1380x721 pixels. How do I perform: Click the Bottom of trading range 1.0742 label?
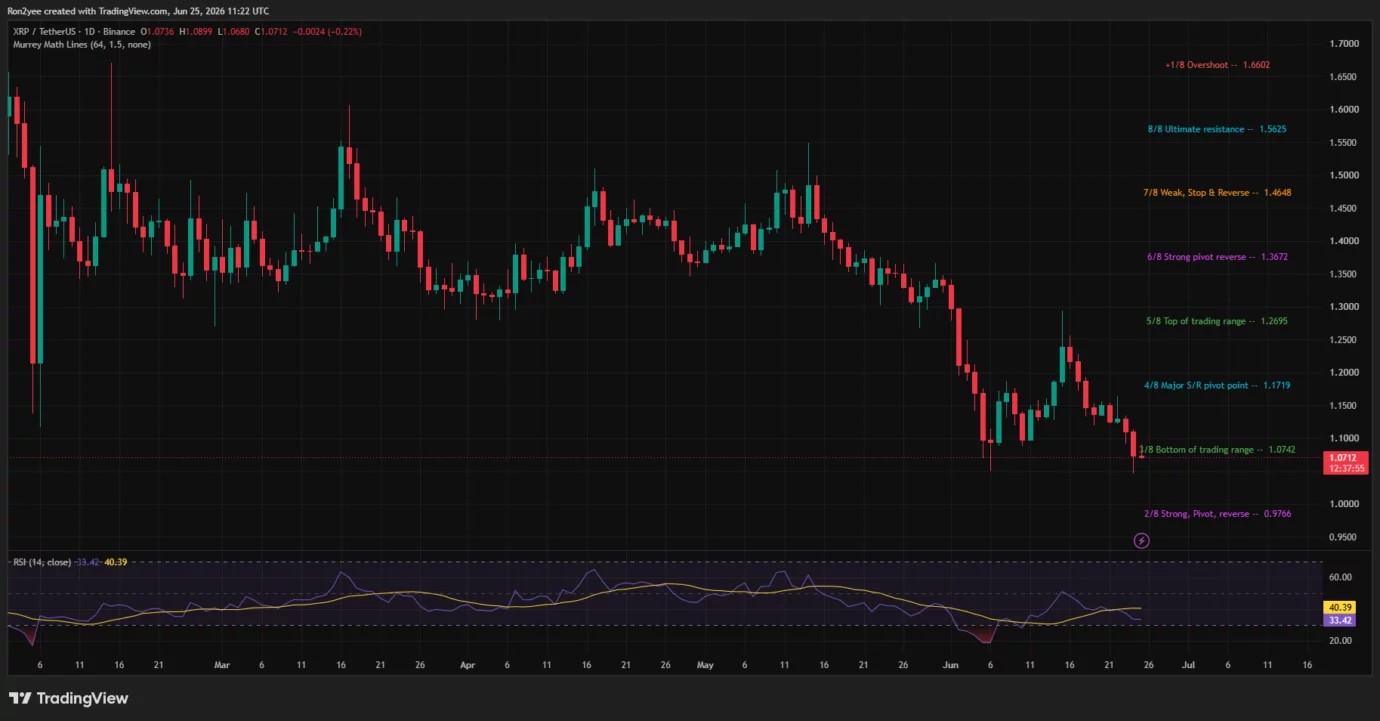pyautogui.click(x=1218, y=450)
